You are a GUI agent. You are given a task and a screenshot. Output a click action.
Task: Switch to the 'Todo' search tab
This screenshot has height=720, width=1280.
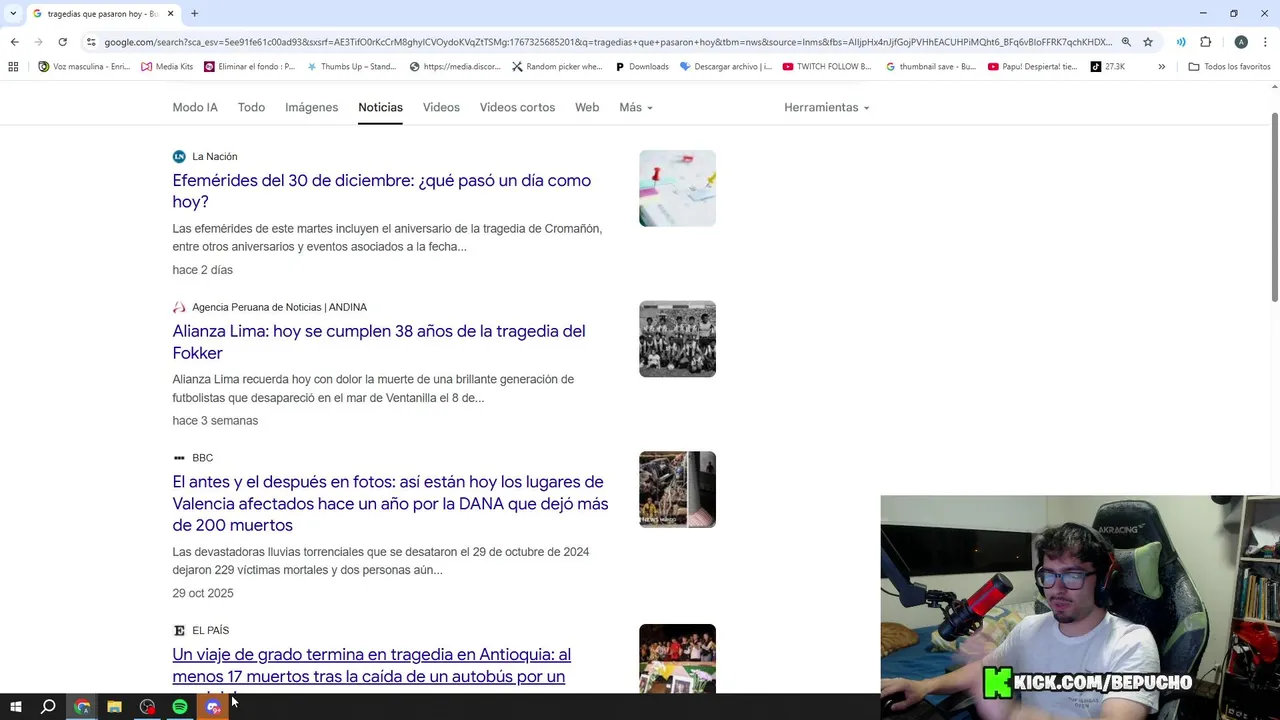251,107
